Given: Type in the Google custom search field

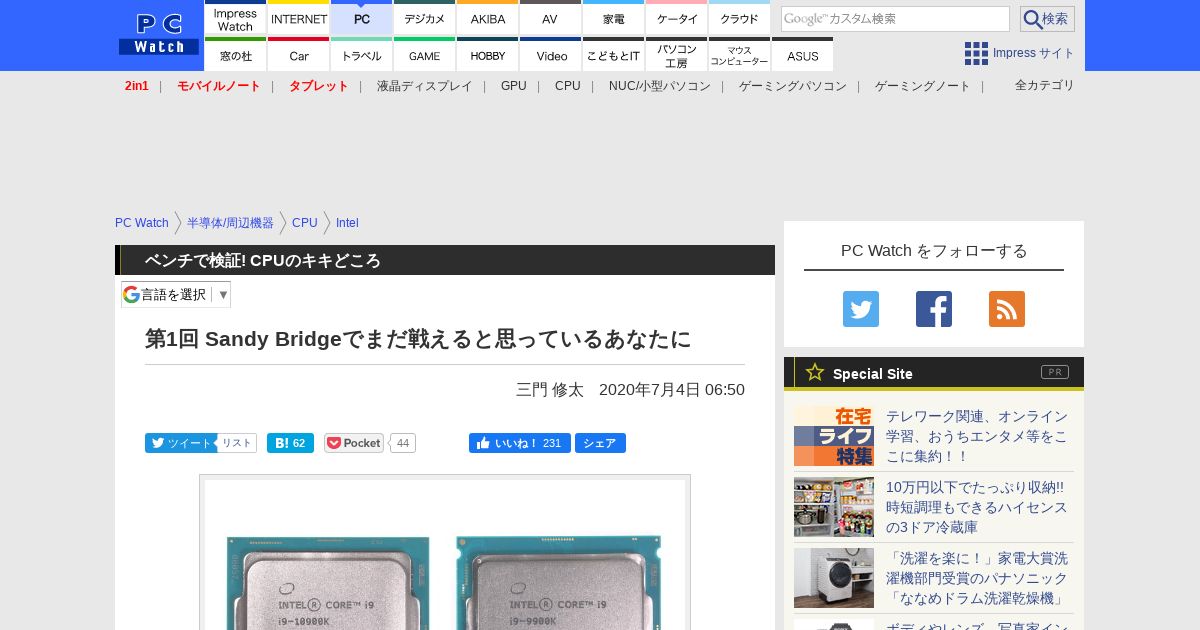Looking at the screenshot, I should [895, 19].
